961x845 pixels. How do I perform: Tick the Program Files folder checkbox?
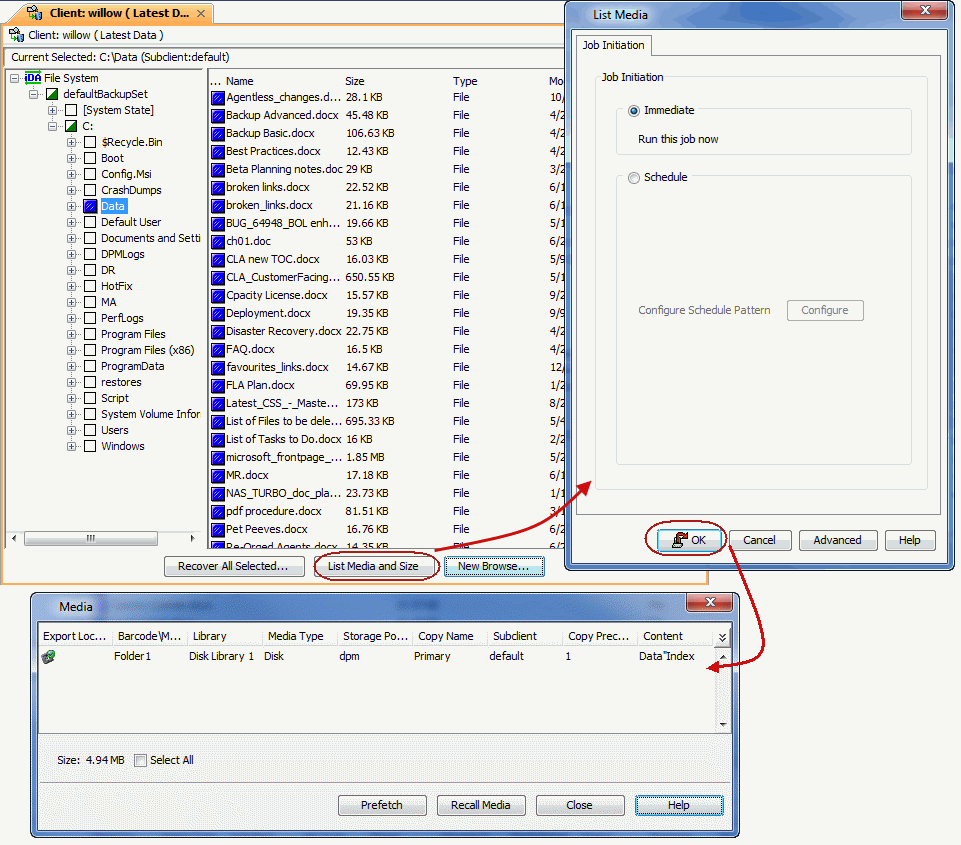click(90, 334)
